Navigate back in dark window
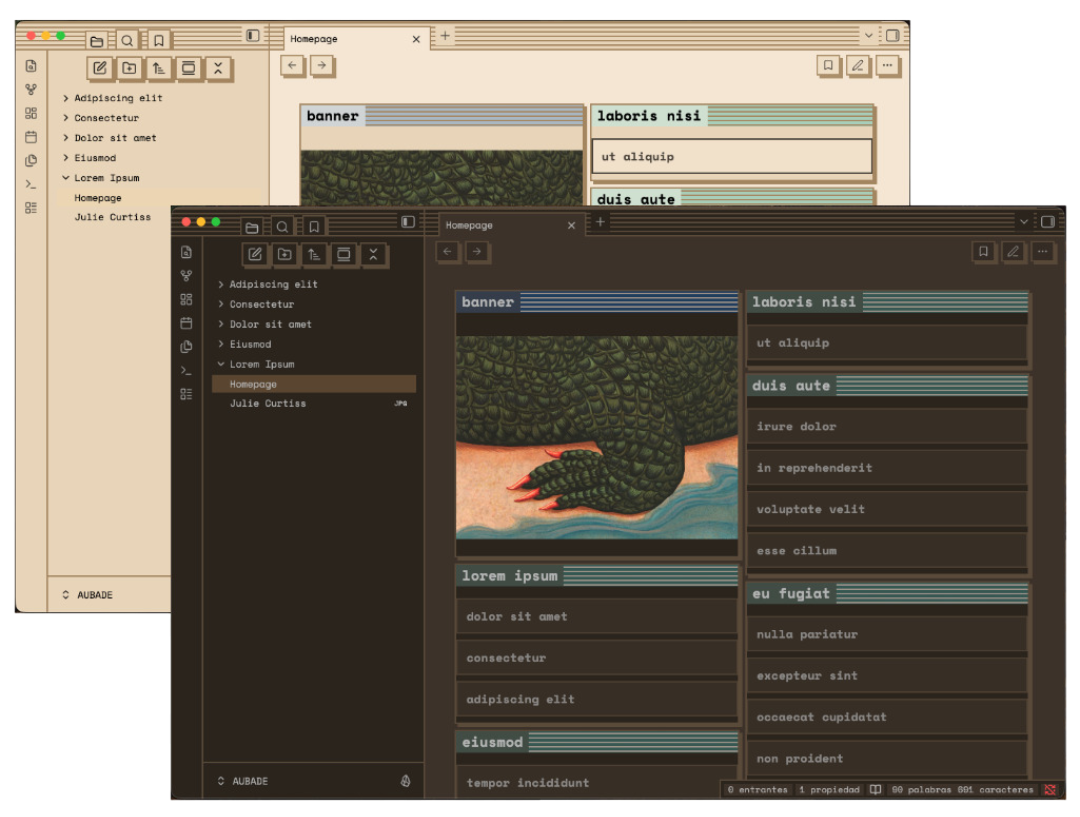The height and width of the screenshot is (817, 1080). pyautogui.click(x=448, y=251)
